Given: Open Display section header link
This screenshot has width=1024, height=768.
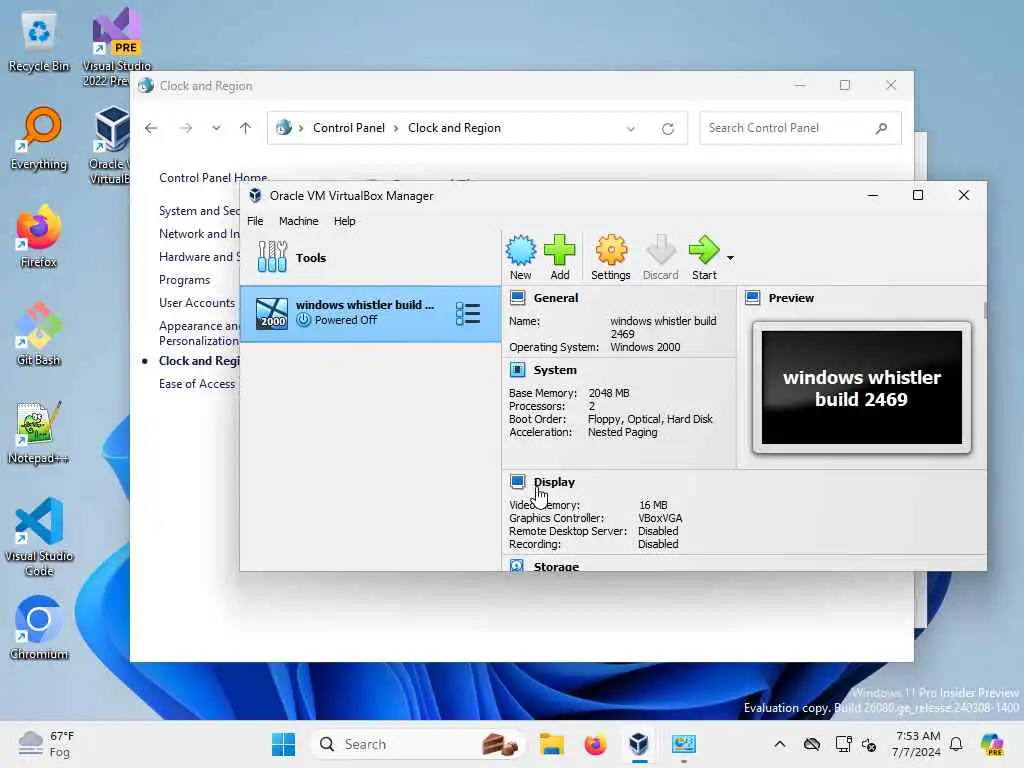Looking at the screenshot, I should (554, 482).
